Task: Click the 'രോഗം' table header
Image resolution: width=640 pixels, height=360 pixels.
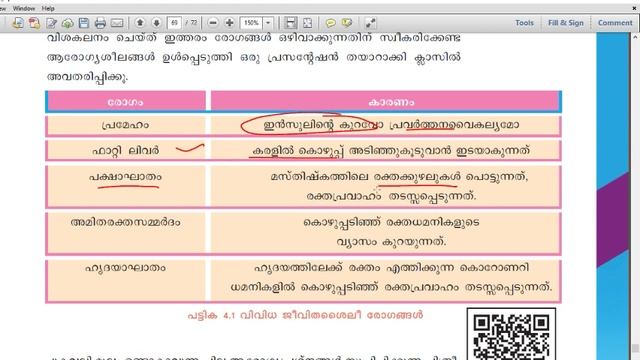Action: (x=126, y=102)
